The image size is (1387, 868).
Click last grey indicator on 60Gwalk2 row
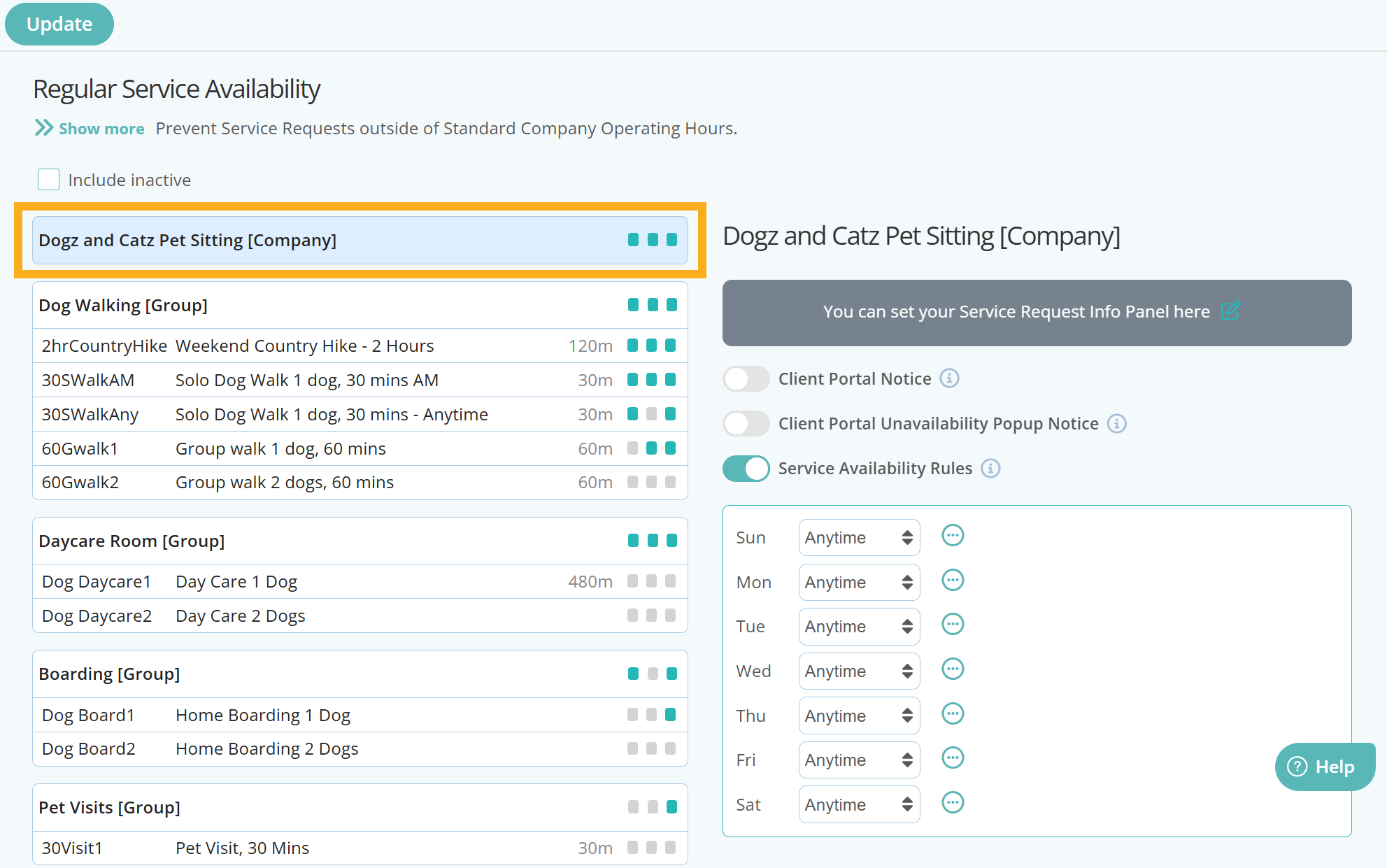pos(670,483)
